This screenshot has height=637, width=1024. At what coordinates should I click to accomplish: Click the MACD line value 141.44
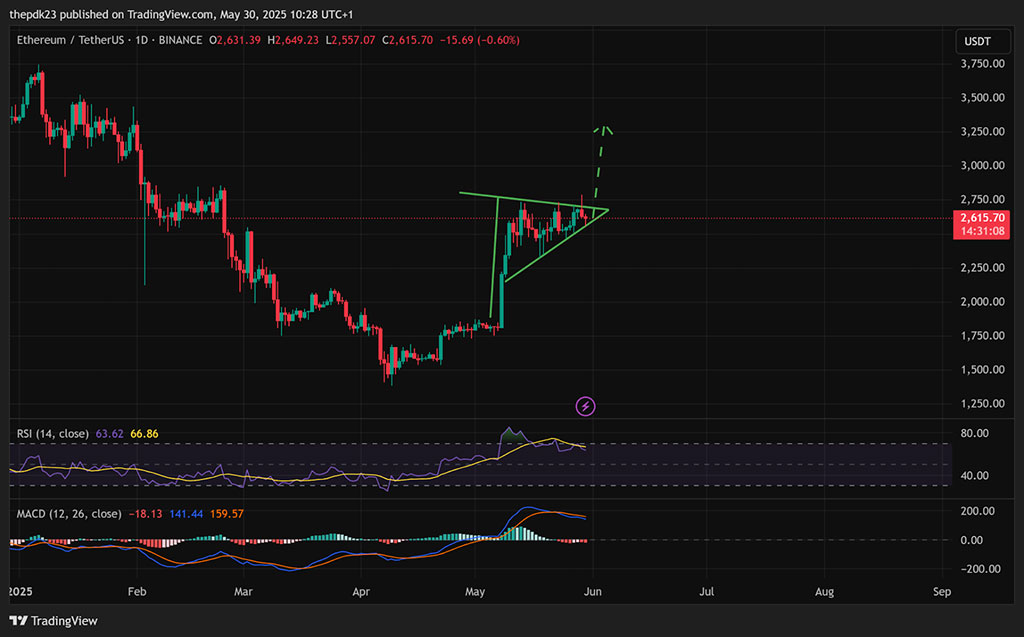point(185,514)
